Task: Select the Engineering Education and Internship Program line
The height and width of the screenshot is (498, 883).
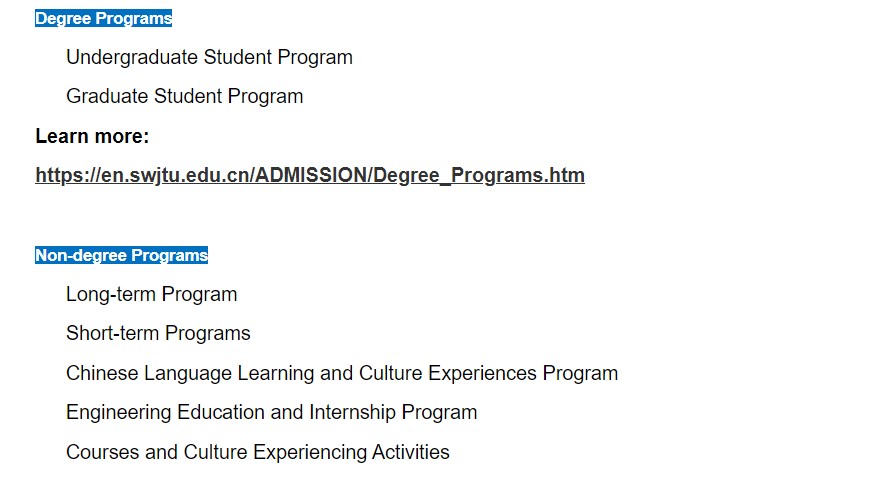Action: [x=271, y=412]
